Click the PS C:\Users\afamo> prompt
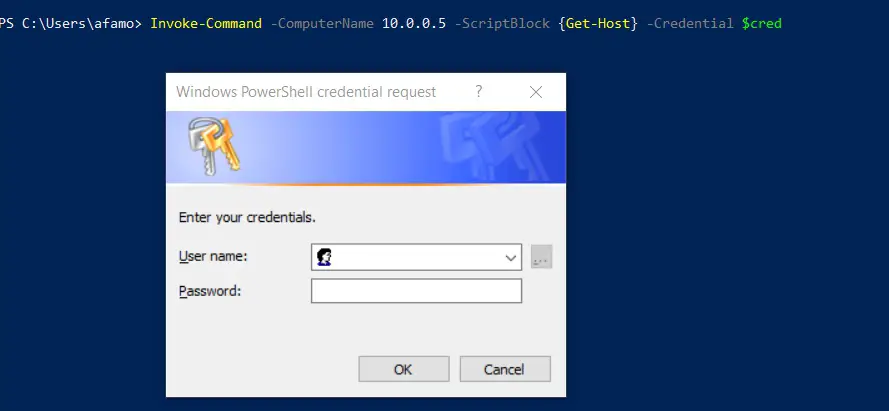This screenshot has height=411, width=889. (71, 23)
